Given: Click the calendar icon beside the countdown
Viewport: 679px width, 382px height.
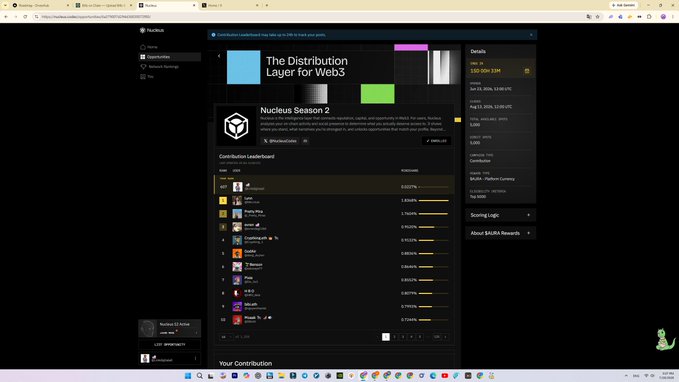Looking at the screenshot, I should point(527,71).
